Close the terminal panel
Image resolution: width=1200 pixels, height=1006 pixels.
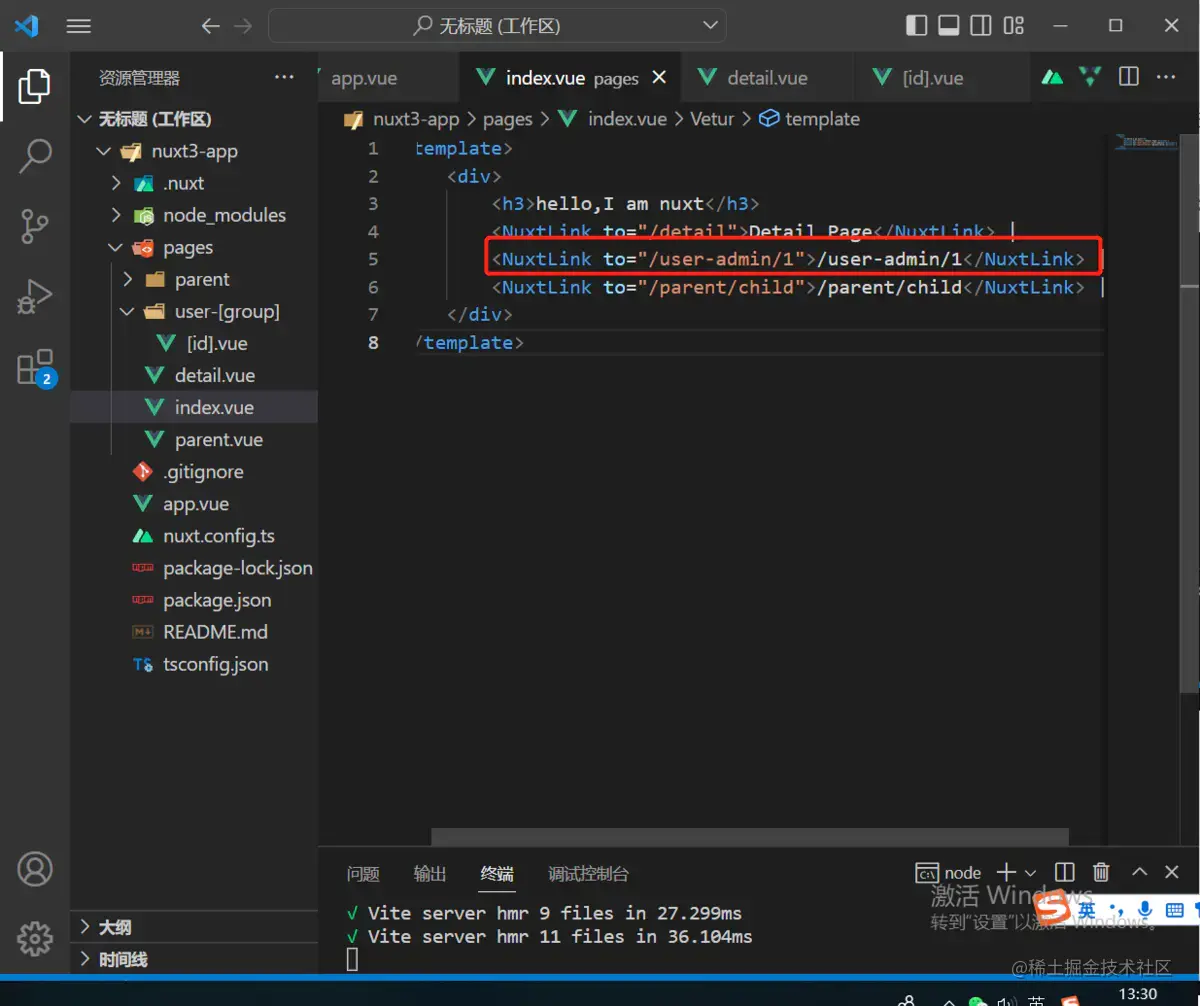(x=1174, y=873)
